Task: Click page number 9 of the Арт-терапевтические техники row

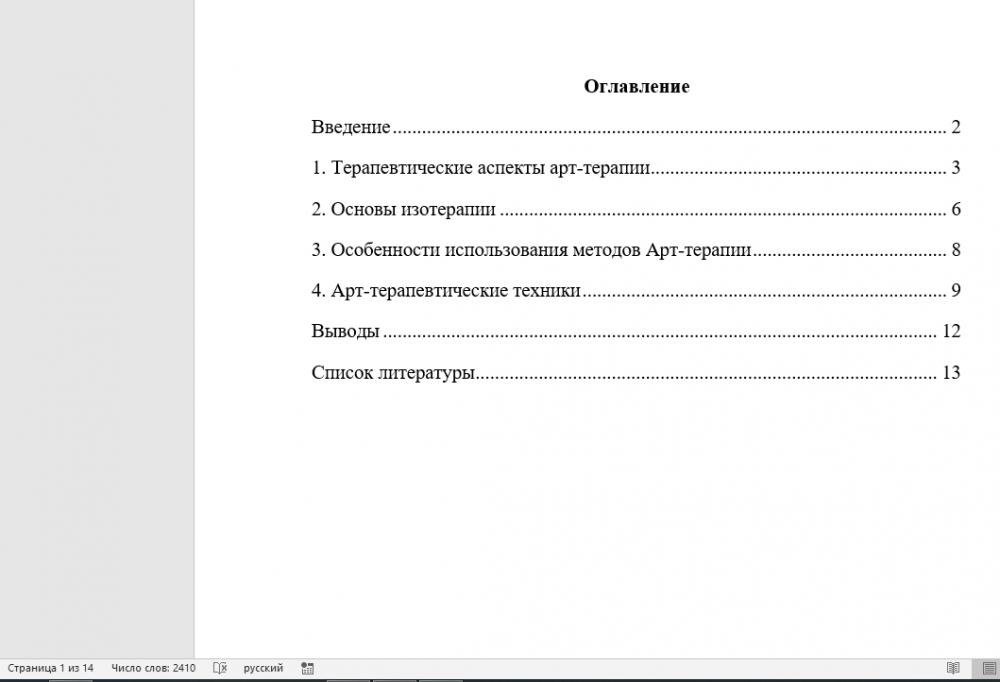Action: click(955, 290)
